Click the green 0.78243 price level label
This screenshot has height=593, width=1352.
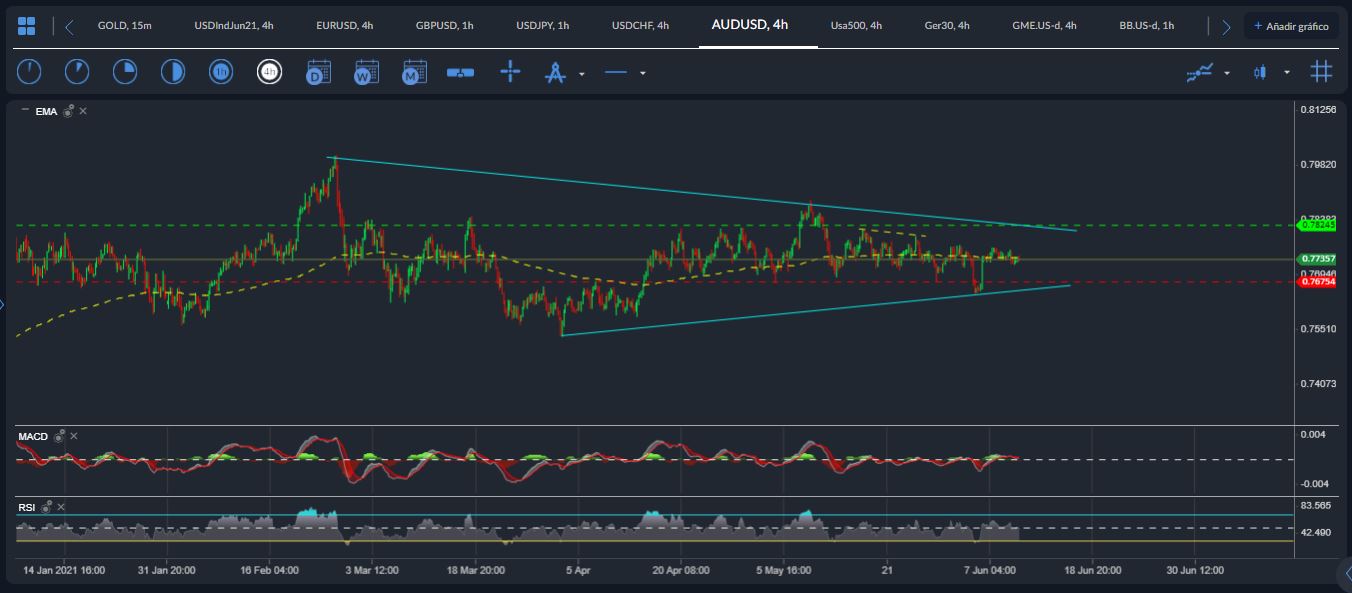click(x=1317, y=226)
